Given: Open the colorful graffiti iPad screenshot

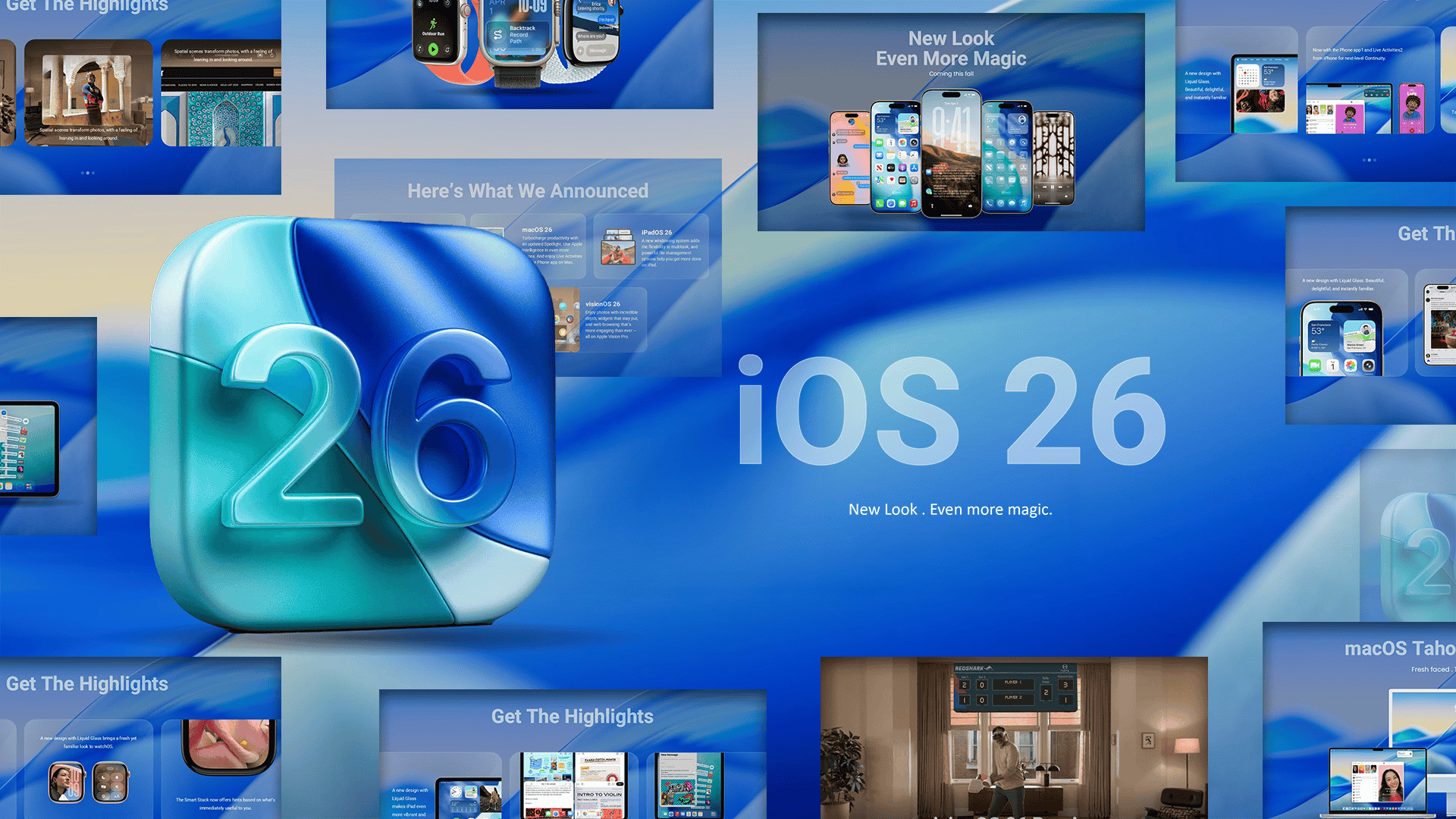Looking at the screenshot, I should pyautogui.click(x=689, y=786).
